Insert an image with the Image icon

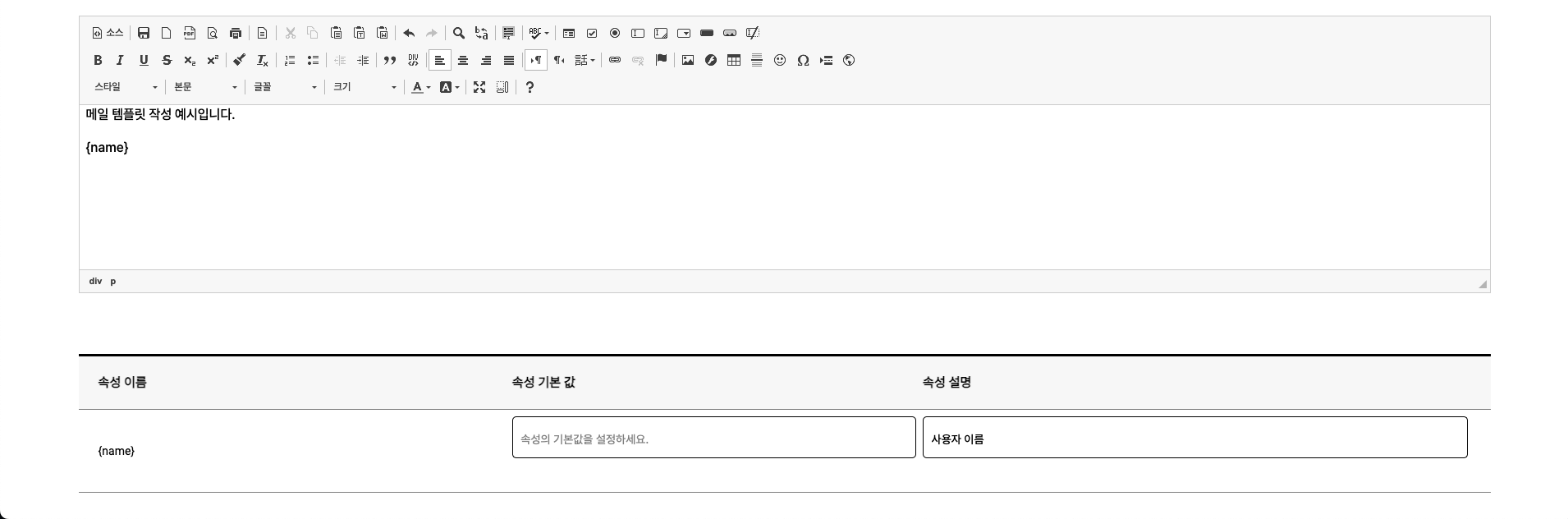688,60
